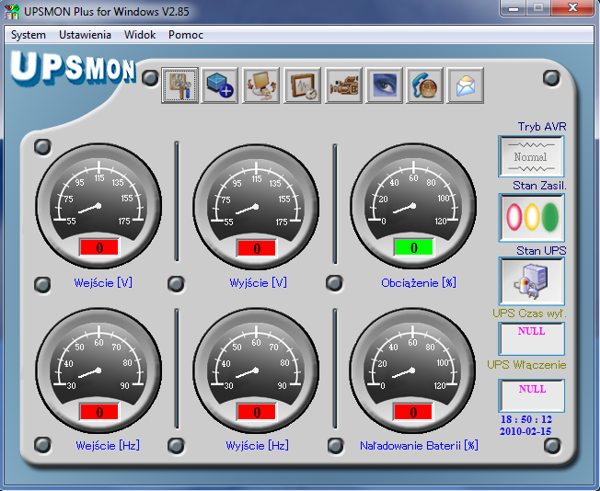The image size is (600, 491).
Task: Minimize the UPSMON Plus window
Action: coord(514,8)
